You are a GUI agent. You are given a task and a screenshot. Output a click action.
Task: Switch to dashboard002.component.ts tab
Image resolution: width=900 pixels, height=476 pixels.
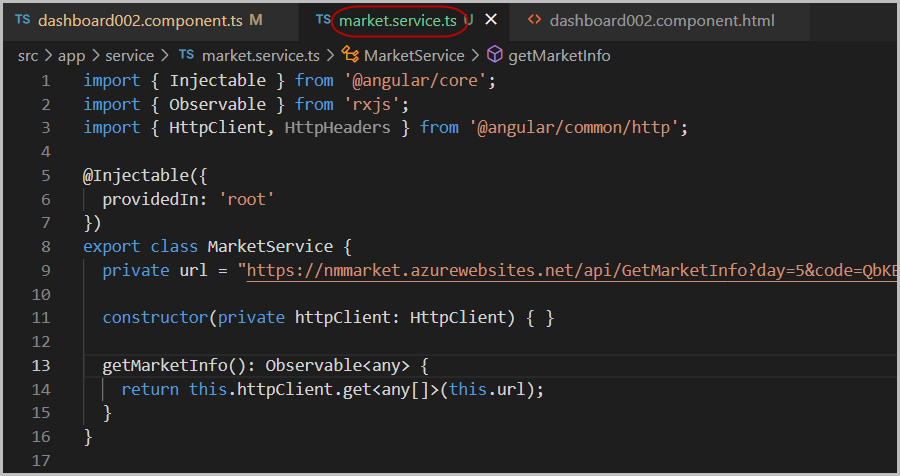[138, 20]
